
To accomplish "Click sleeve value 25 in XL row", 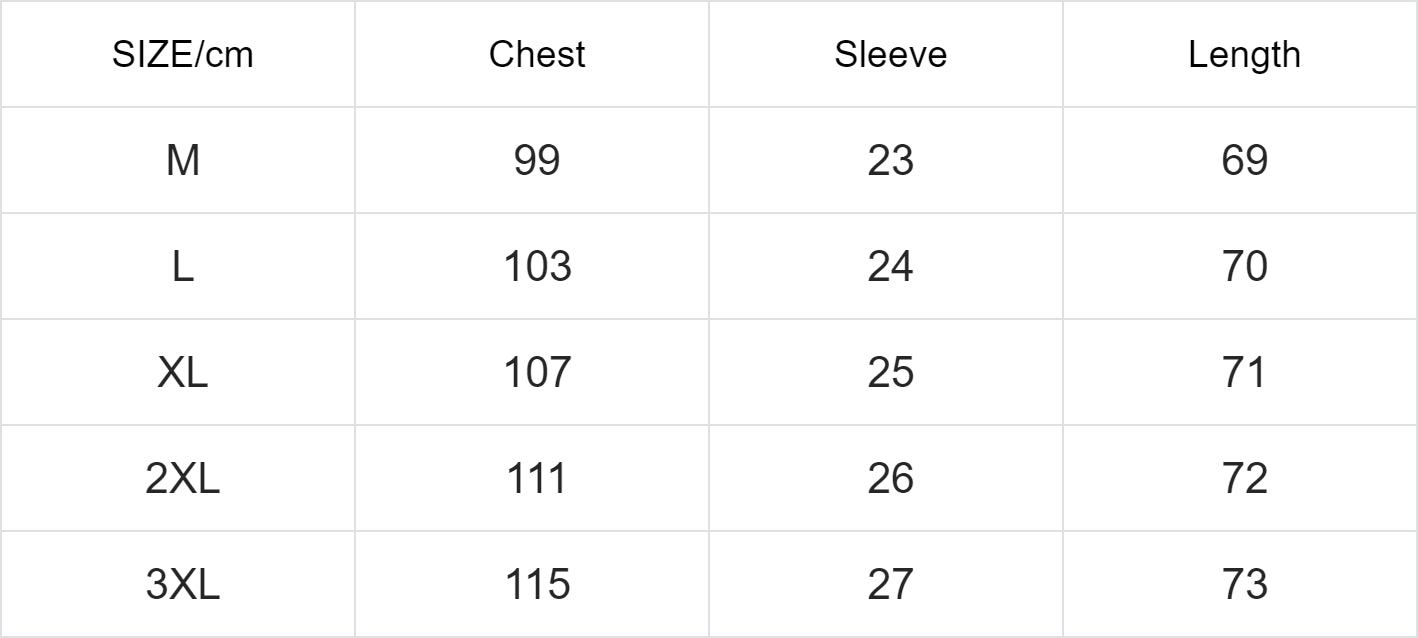I will pos(890,373).
